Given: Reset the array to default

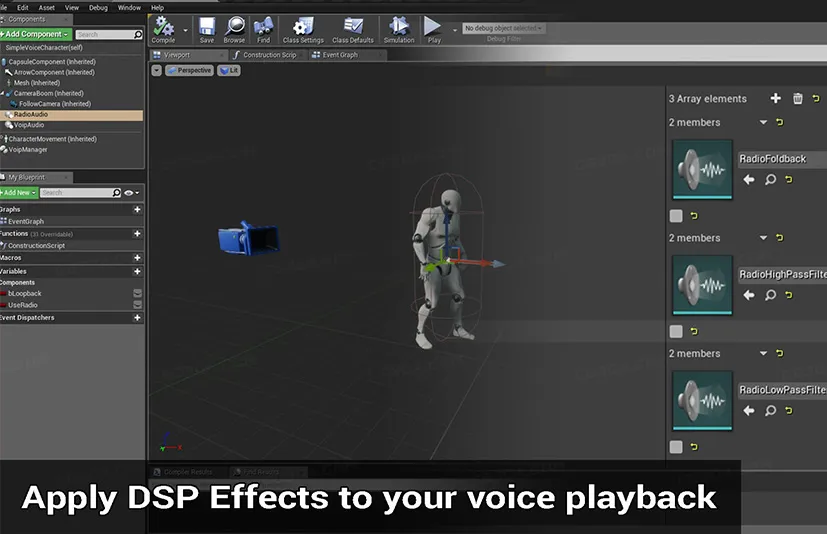Looking at the screenshot, I should (816, 99).
